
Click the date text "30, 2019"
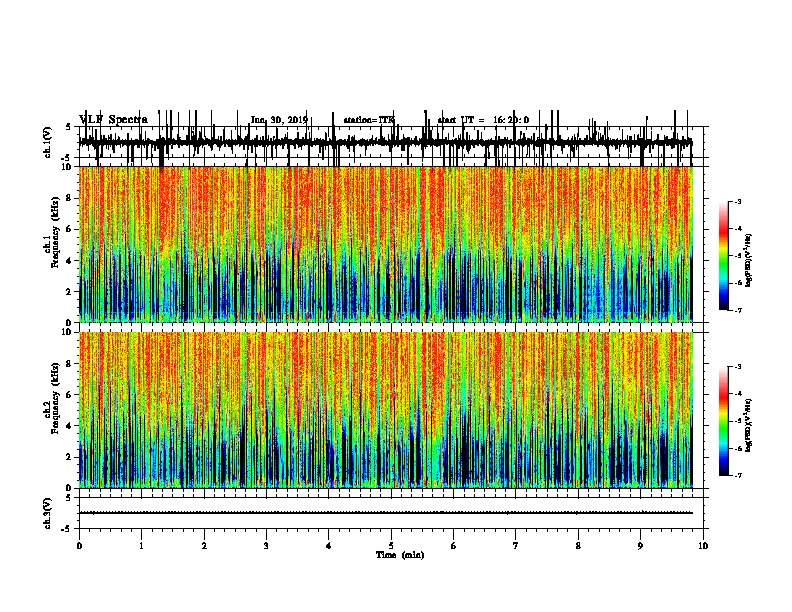289,120
